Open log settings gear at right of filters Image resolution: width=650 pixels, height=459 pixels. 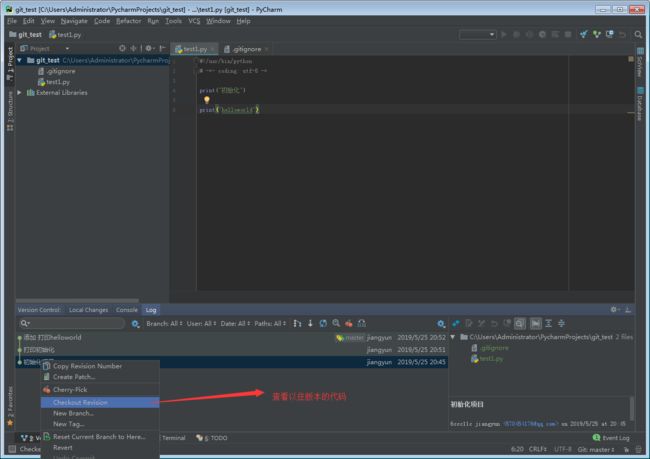coord(441,324)
